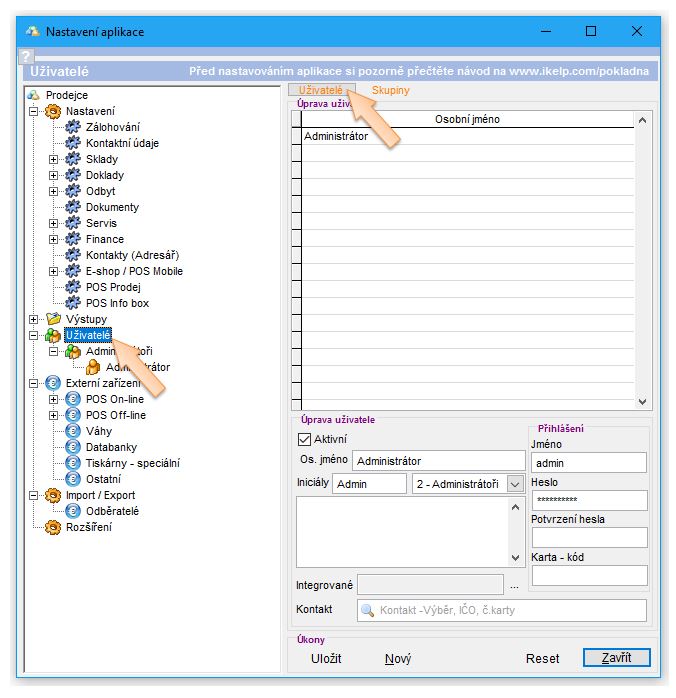This screenshot has width=676, height=698.
Task: Expand the Finance tree node
Action: click(53, 239)
